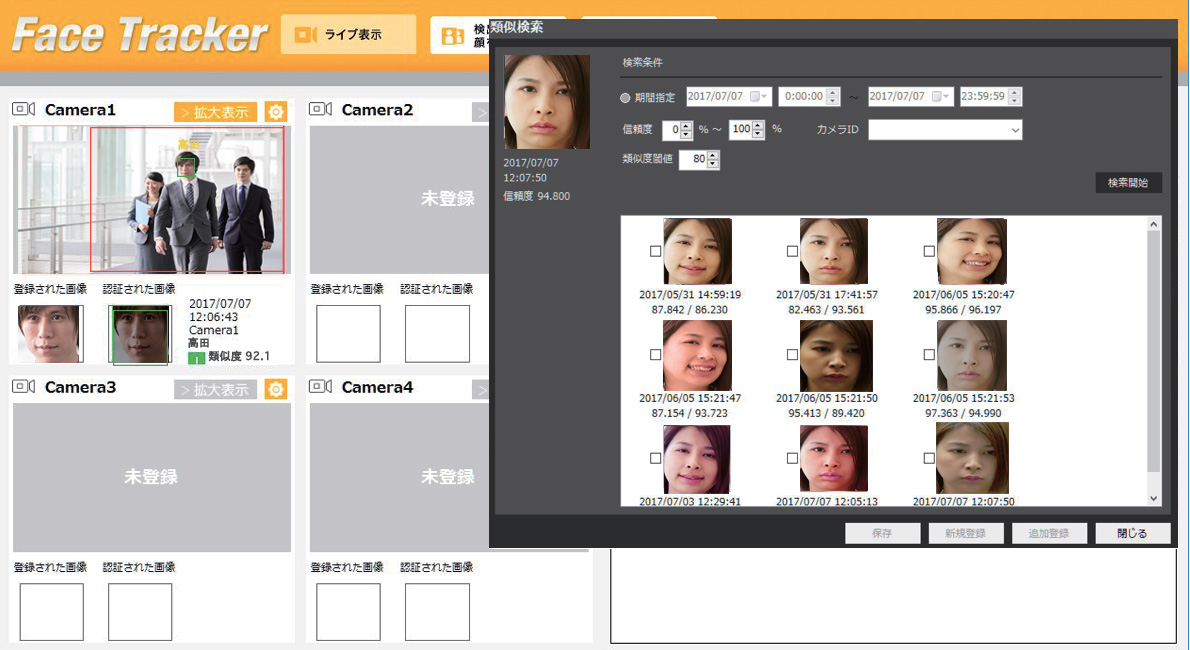Click results list scrollbar up arrow

1154,224
